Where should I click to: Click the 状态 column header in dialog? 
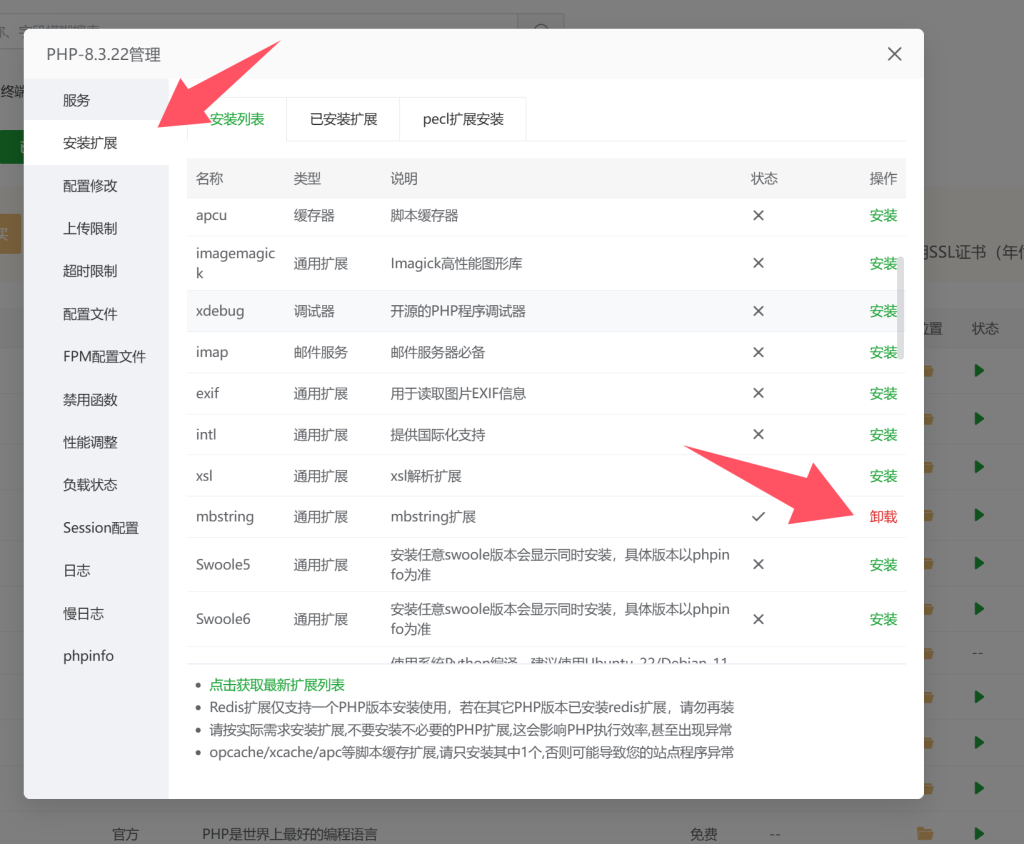click(764, 178)
